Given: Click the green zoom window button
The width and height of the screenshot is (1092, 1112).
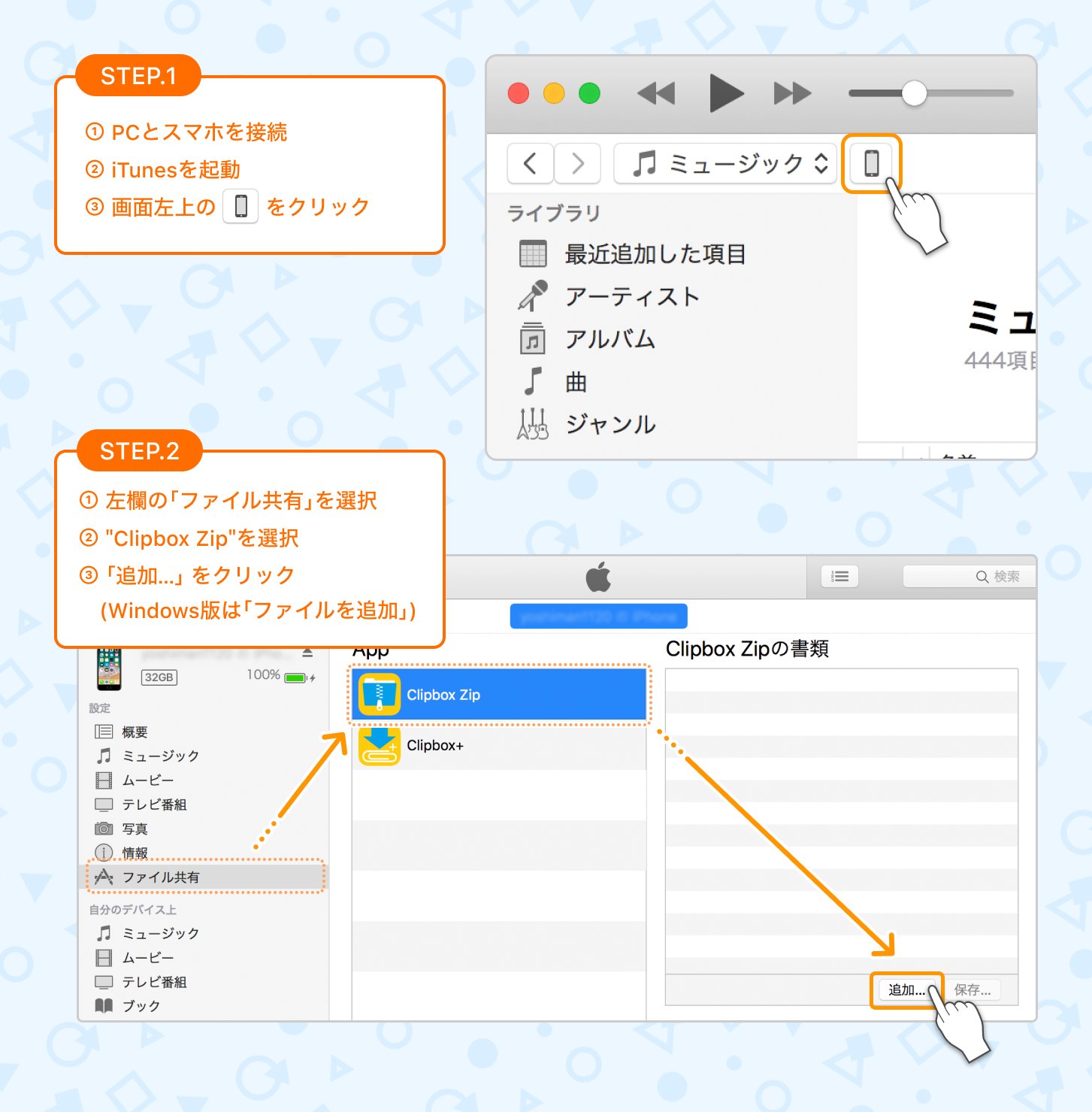Looking at the screenshot, I should pos(589,93).
